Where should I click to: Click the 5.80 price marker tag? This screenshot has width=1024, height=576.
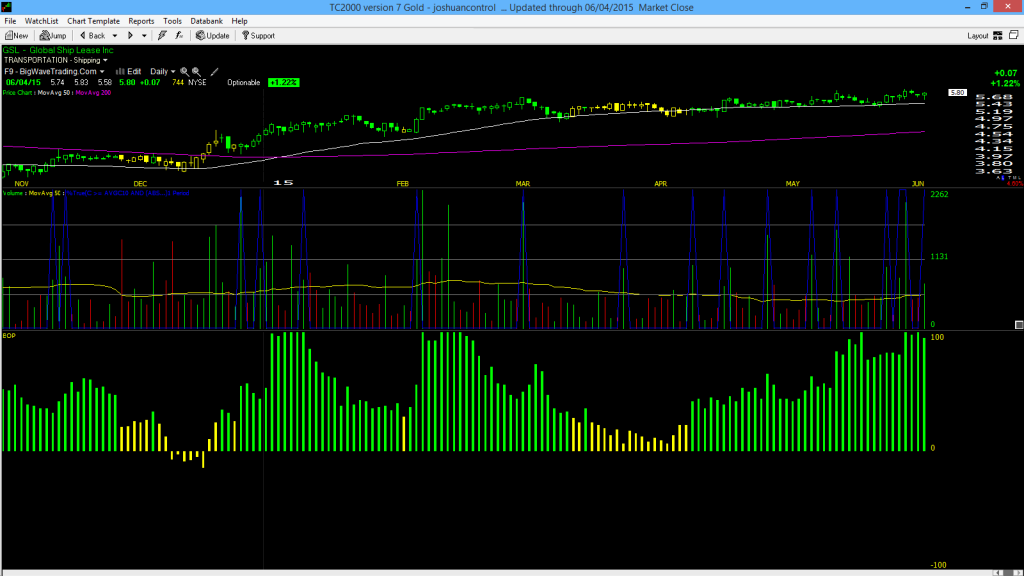pyautogui.click(x=957, y=93)
